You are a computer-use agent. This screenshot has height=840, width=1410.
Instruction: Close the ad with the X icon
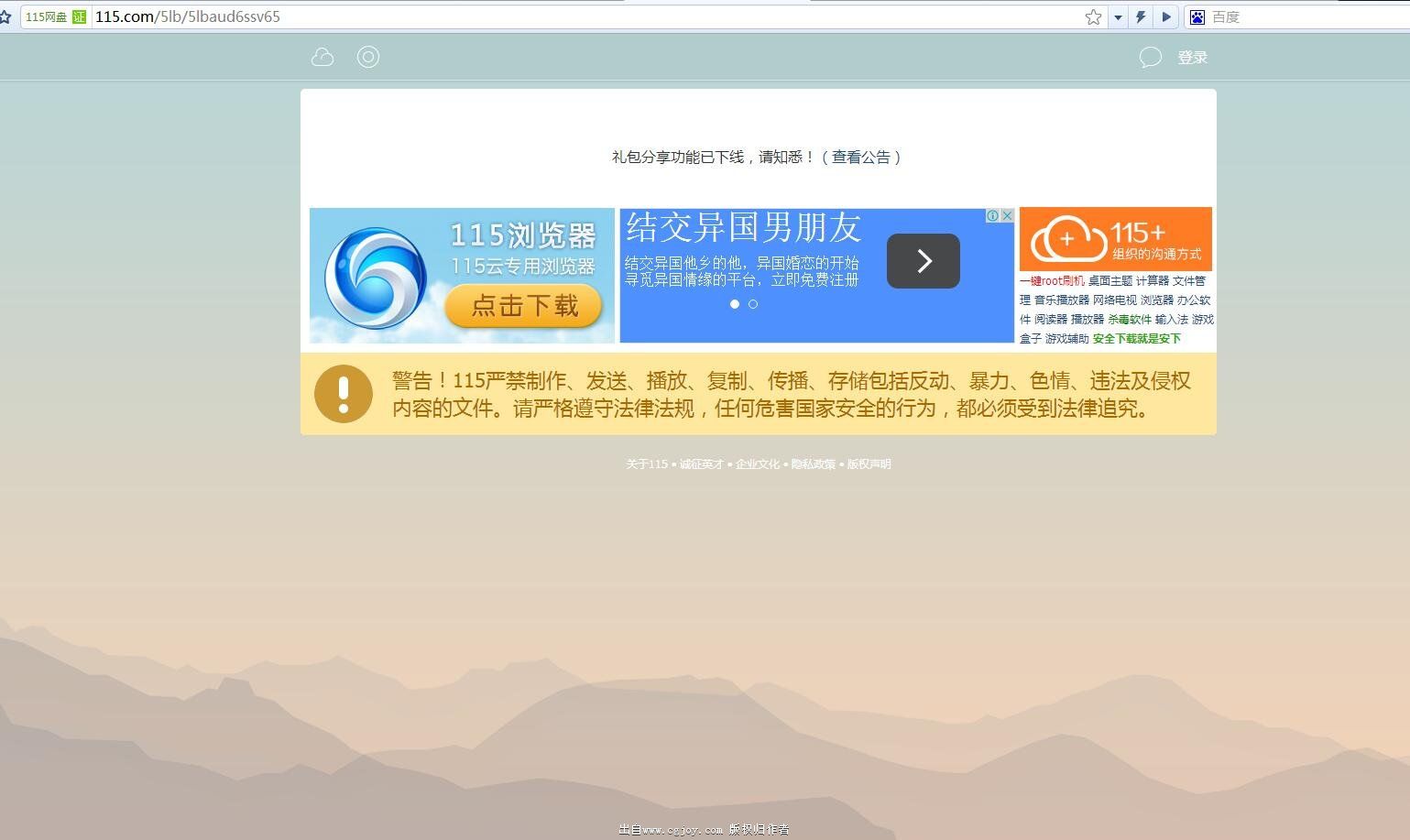(1007, 216)
